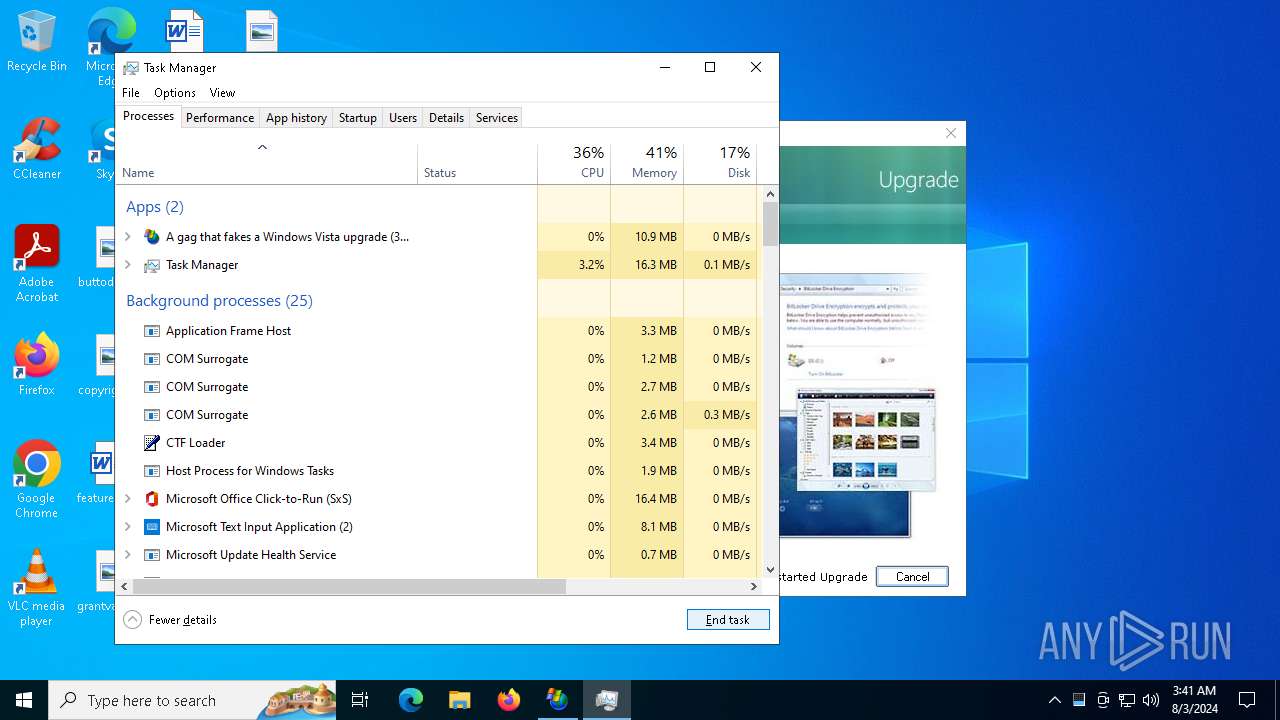Open Microsoft Edge from the taskbar

[x=411, y=700]
